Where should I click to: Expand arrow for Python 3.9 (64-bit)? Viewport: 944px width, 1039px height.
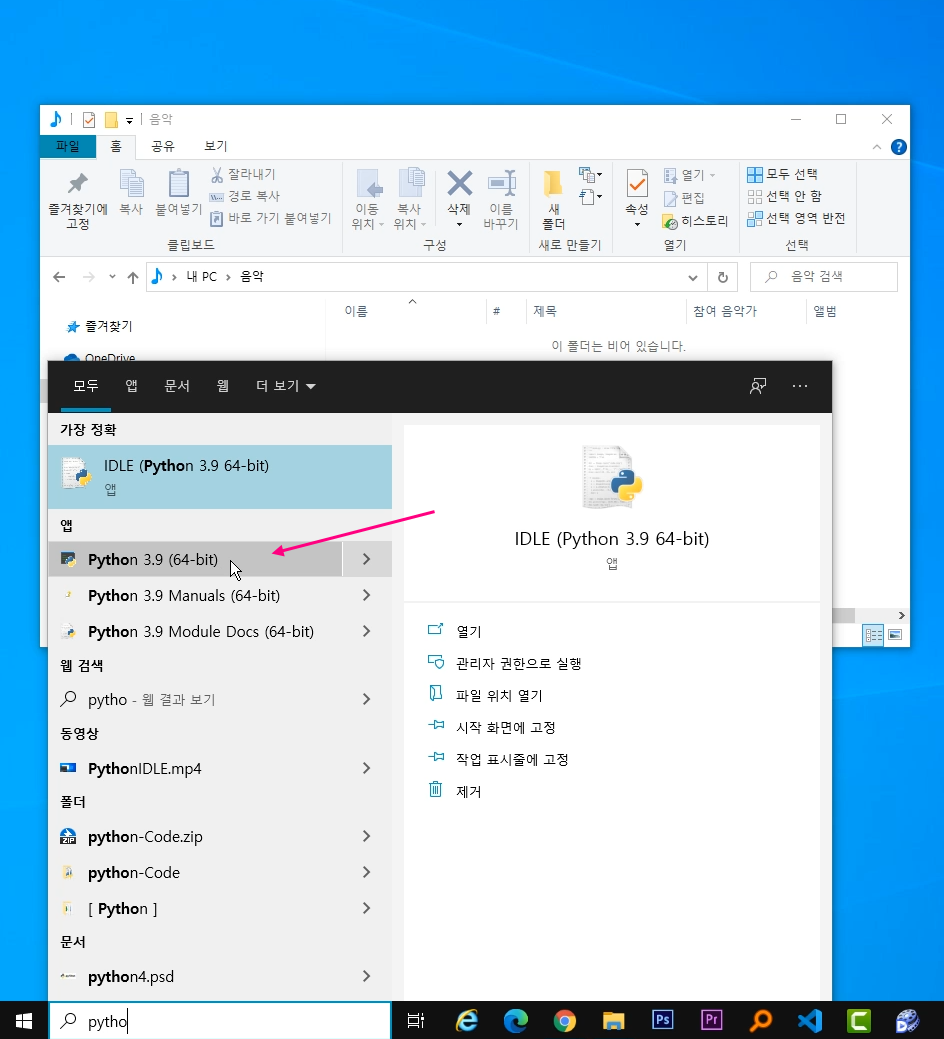coord(366,559)
